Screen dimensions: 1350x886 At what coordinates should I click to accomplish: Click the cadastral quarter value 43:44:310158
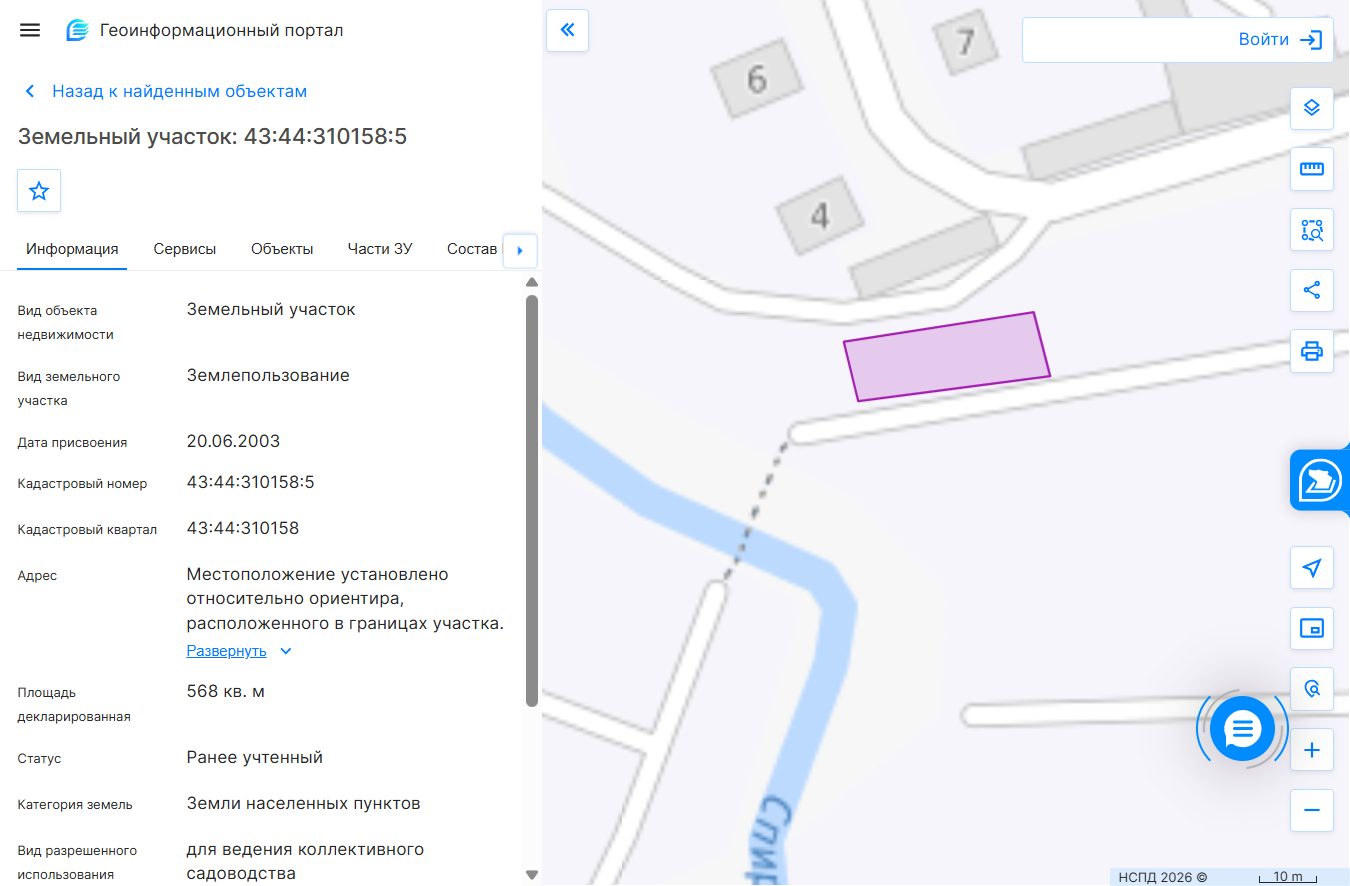243,528
